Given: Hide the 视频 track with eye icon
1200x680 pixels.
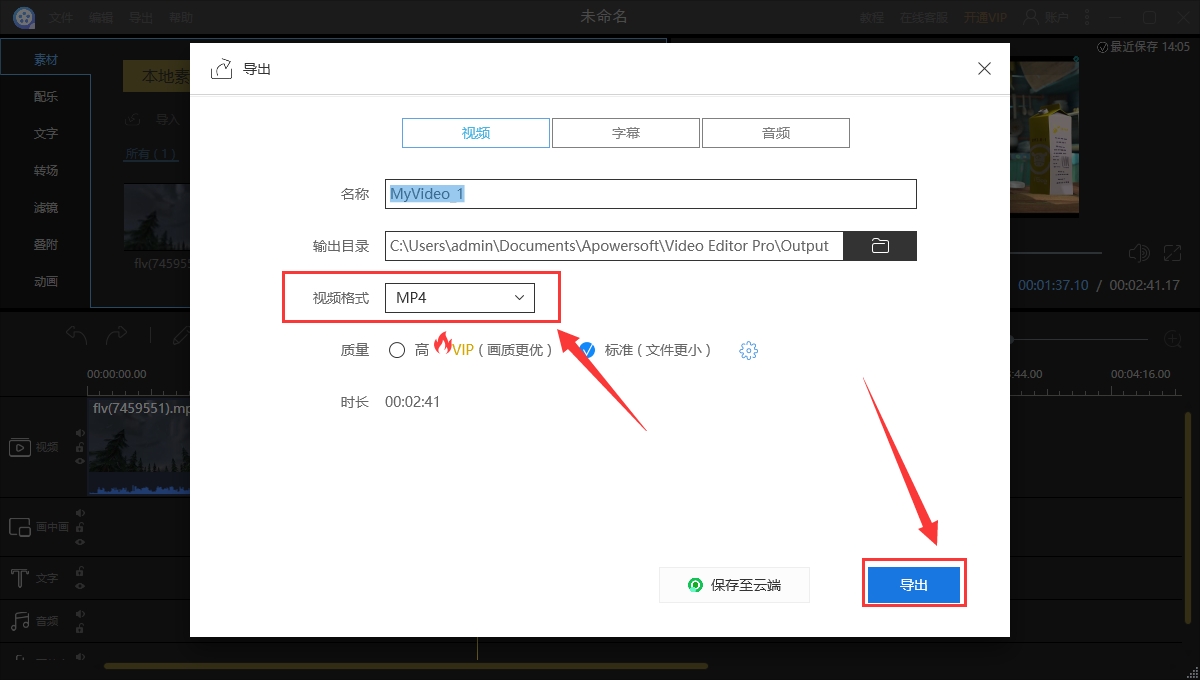Looking at the screenshot, I should pos(80,461).
